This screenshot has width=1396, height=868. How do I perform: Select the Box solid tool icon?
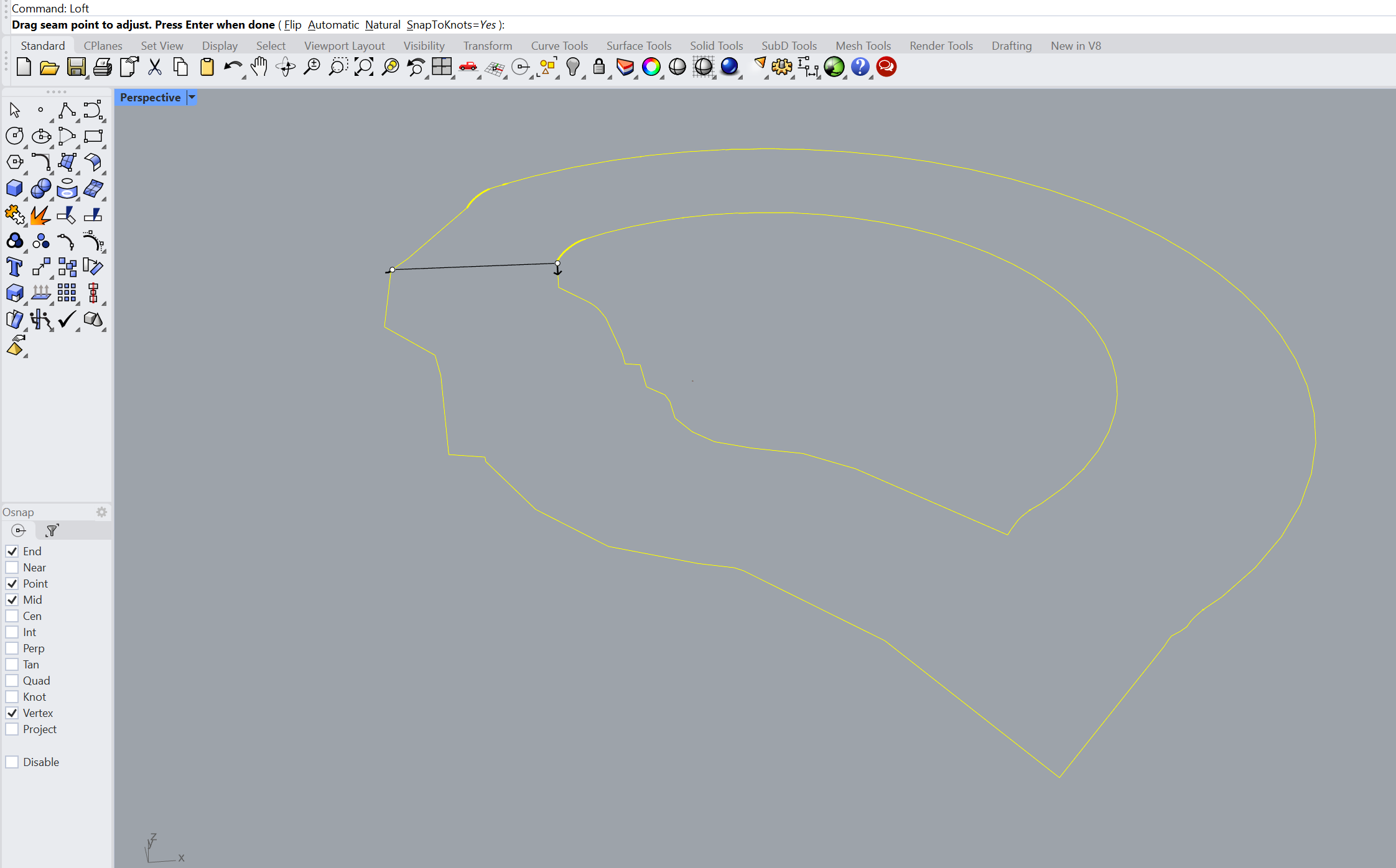pyautogui.click(x=14, y=188)
